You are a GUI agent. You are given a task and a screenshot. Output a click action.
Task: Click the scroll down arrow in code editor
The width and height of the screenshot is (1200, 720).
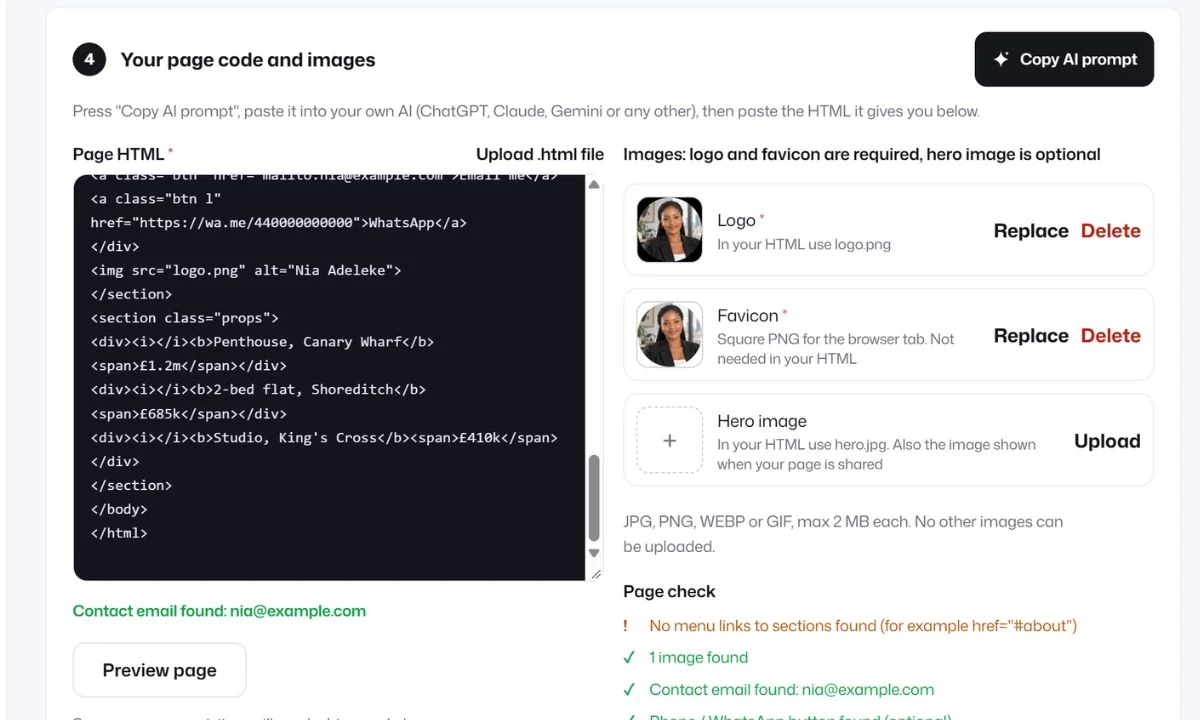pyautogui.click(x=594, y=553)
